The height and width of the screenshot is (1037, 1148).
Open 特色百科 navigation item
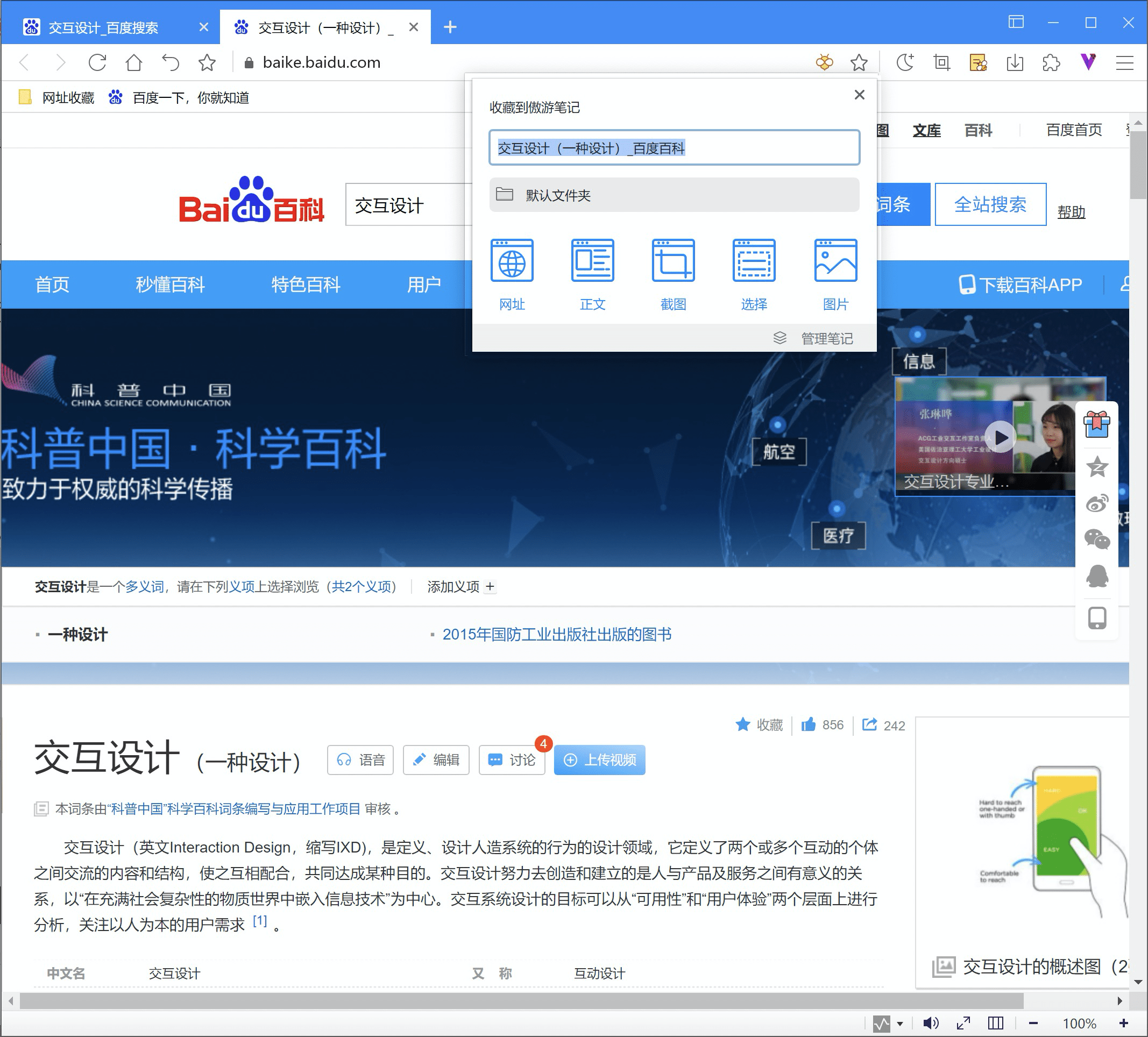[x=306, y=284]
